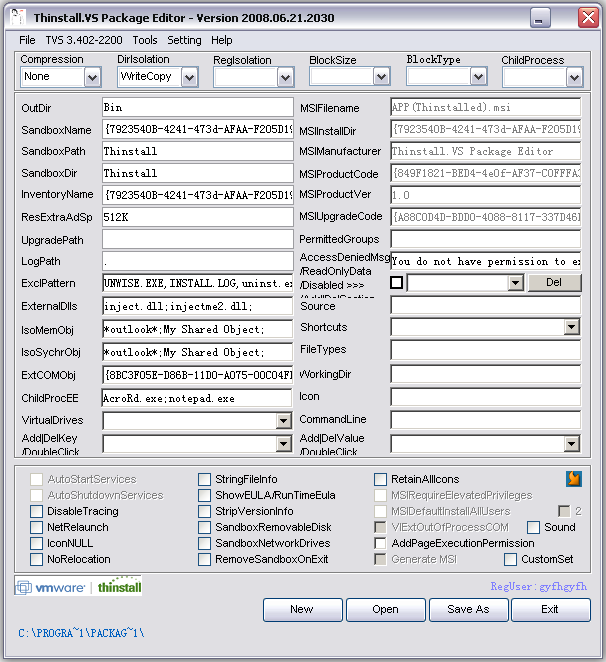Viewport: 606px width, 662px height.
Task: Toggle the CustomSet checkbox
Action: pos(511,559)
